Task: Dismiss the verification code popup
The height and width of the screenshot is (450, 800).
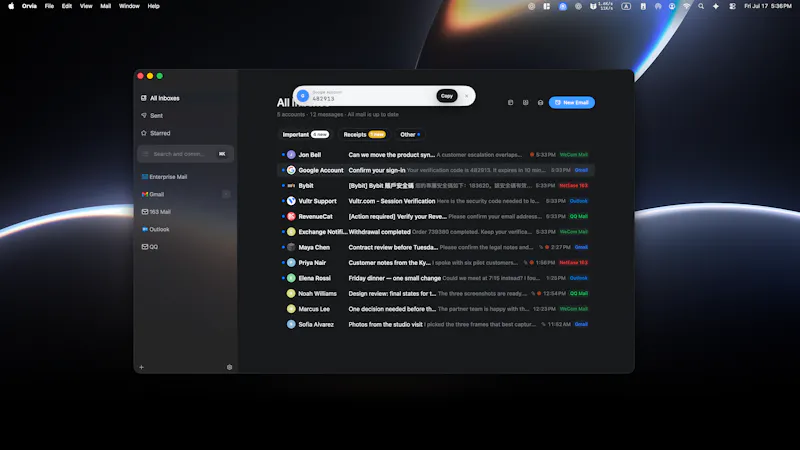Action: coord(466,96)
